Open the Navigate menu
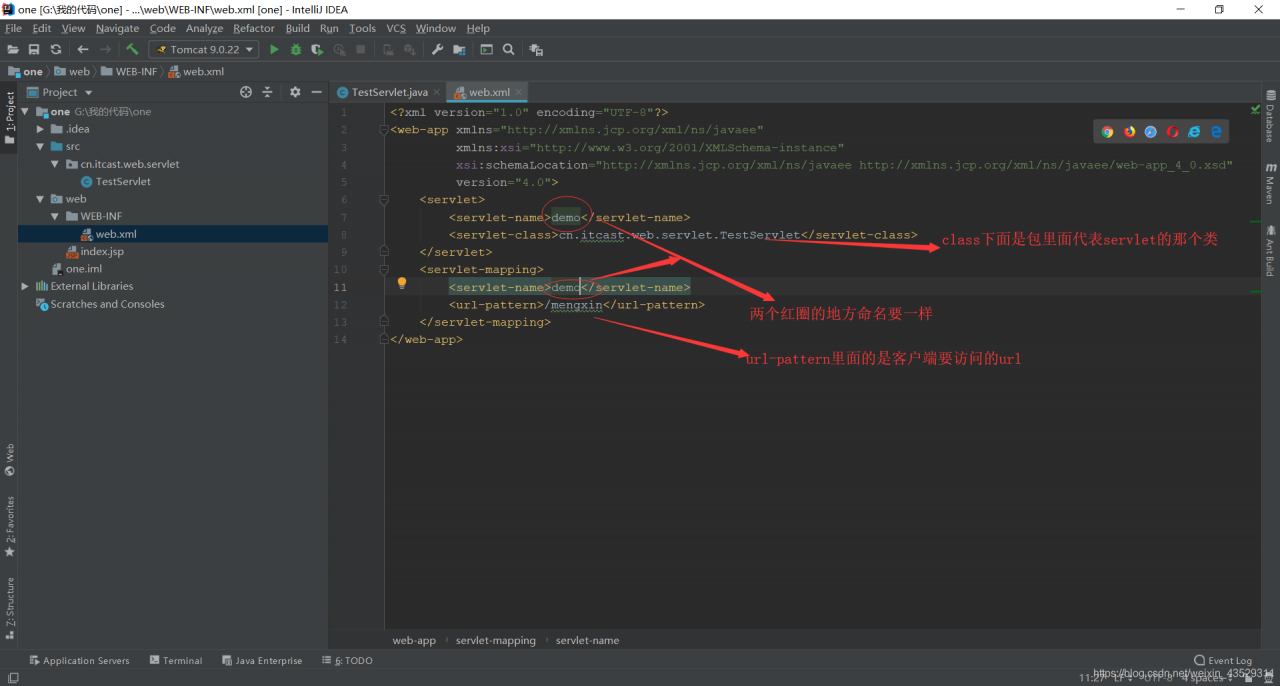The height and width of the screenshot is (686, 1280). coord(117,28)
